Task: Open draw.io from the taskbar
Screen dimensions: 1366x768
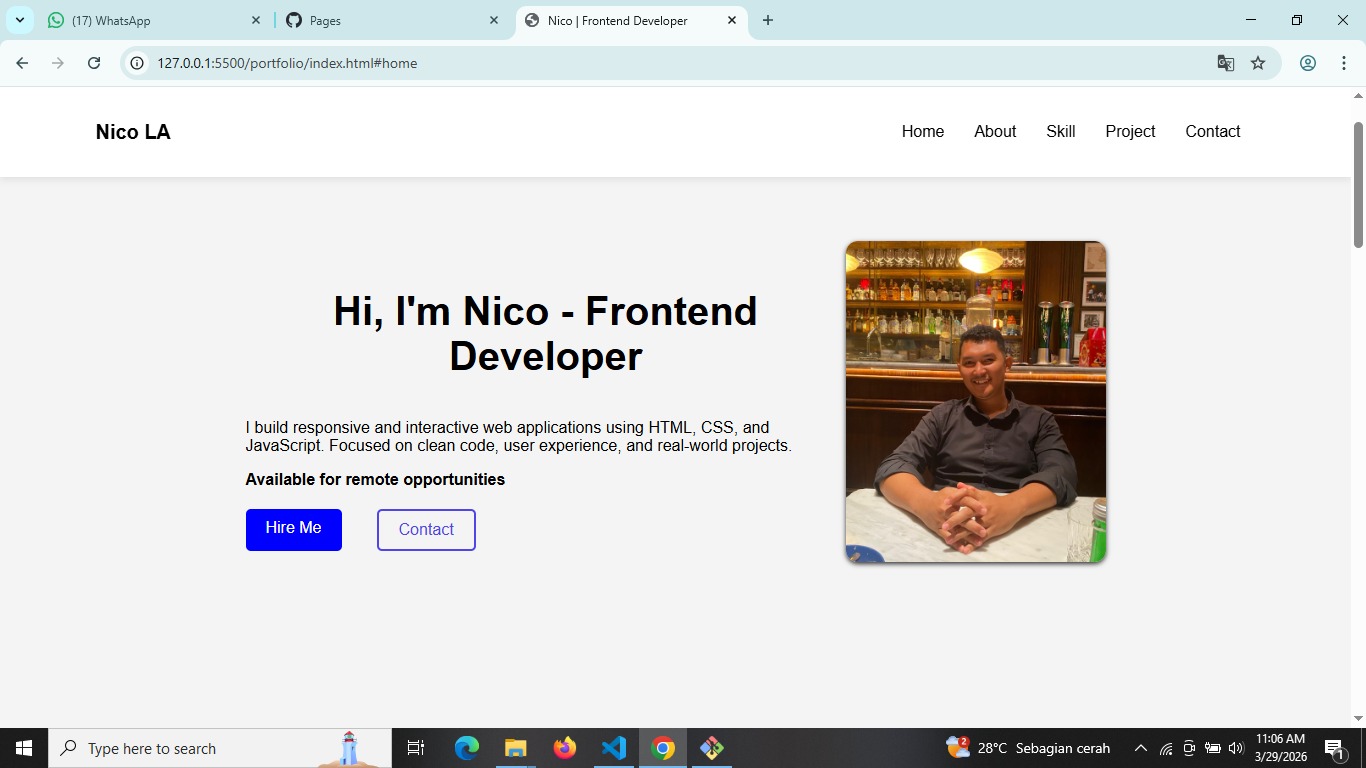Action: click(711, 747)
